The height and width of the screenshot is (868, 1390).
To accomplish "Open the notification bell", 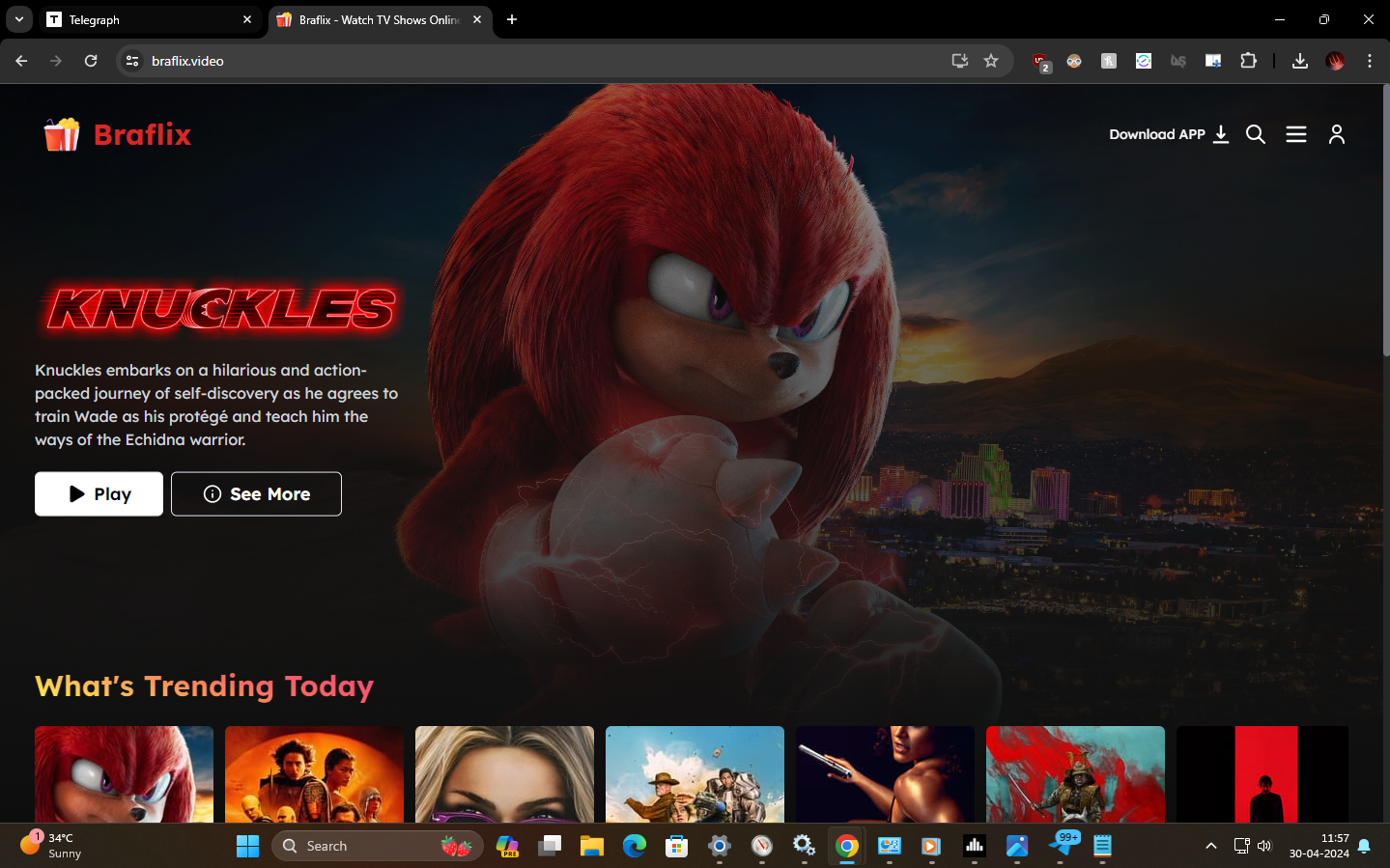I will tap(1364, 846).
